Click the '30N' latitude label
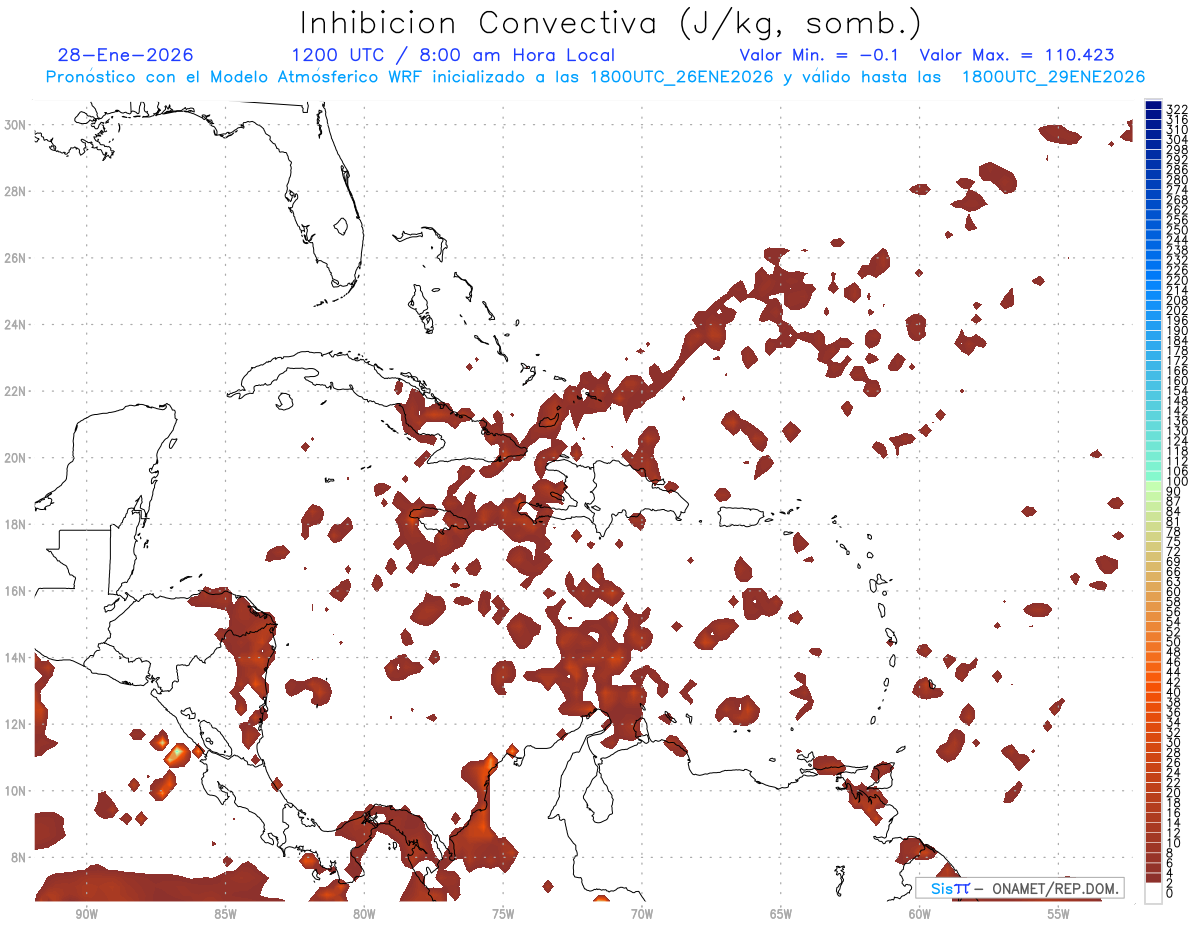Screen dimensions: 1200x927 pos(16,125)
